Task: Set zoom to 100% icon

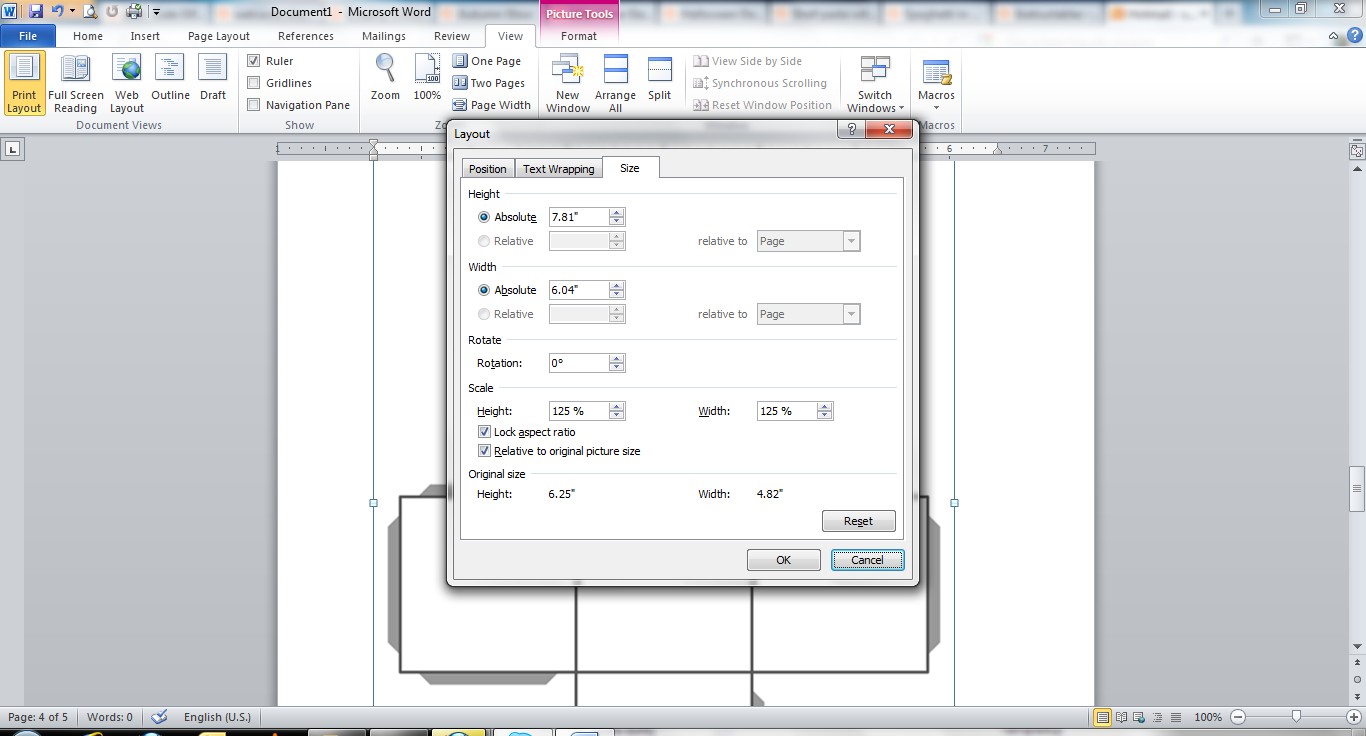Action: 427,79
